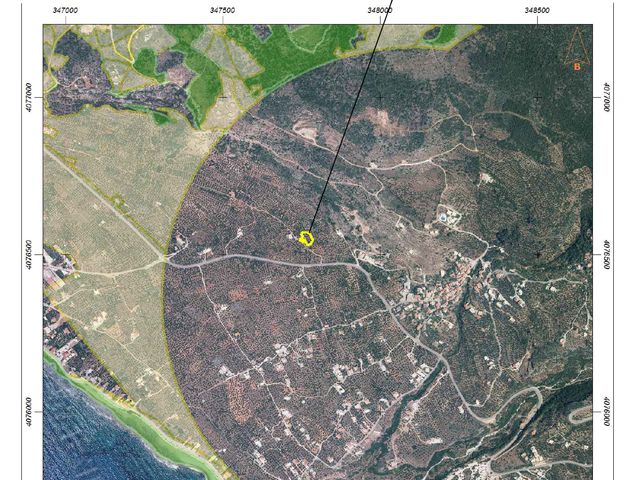
Task: Select the yellow outlined parcel on the map
Action: tap(306, 239)
